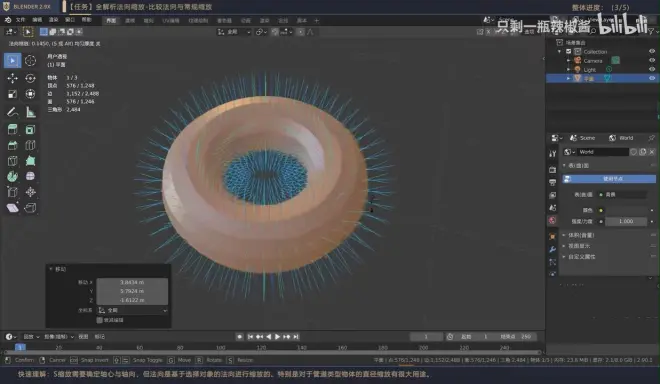This screenshot has height=384, width=660.
Task: Expand the Camera item in outliner
Action: click(568, 61)
